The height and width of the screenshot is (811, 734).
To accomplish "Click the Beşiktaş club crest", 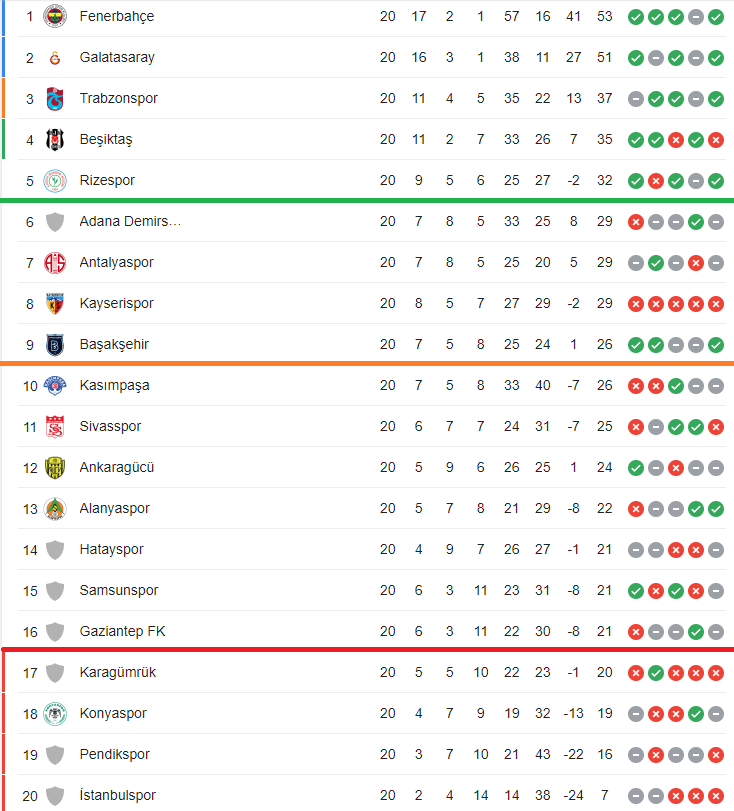I will 55,139.
